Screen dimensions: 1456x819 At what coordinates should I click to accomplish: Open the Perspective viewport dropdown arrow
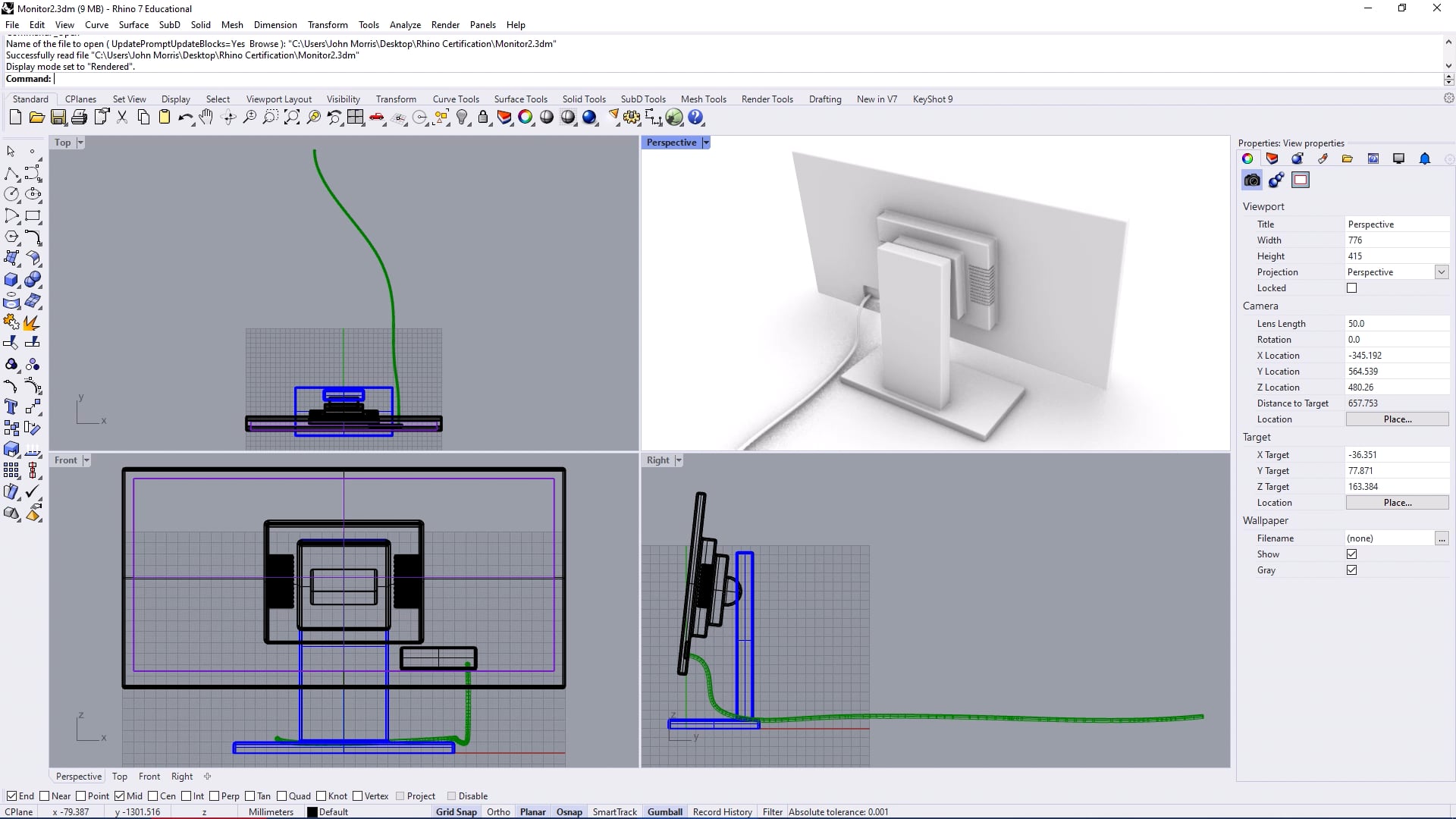click(x=706, y=143)
